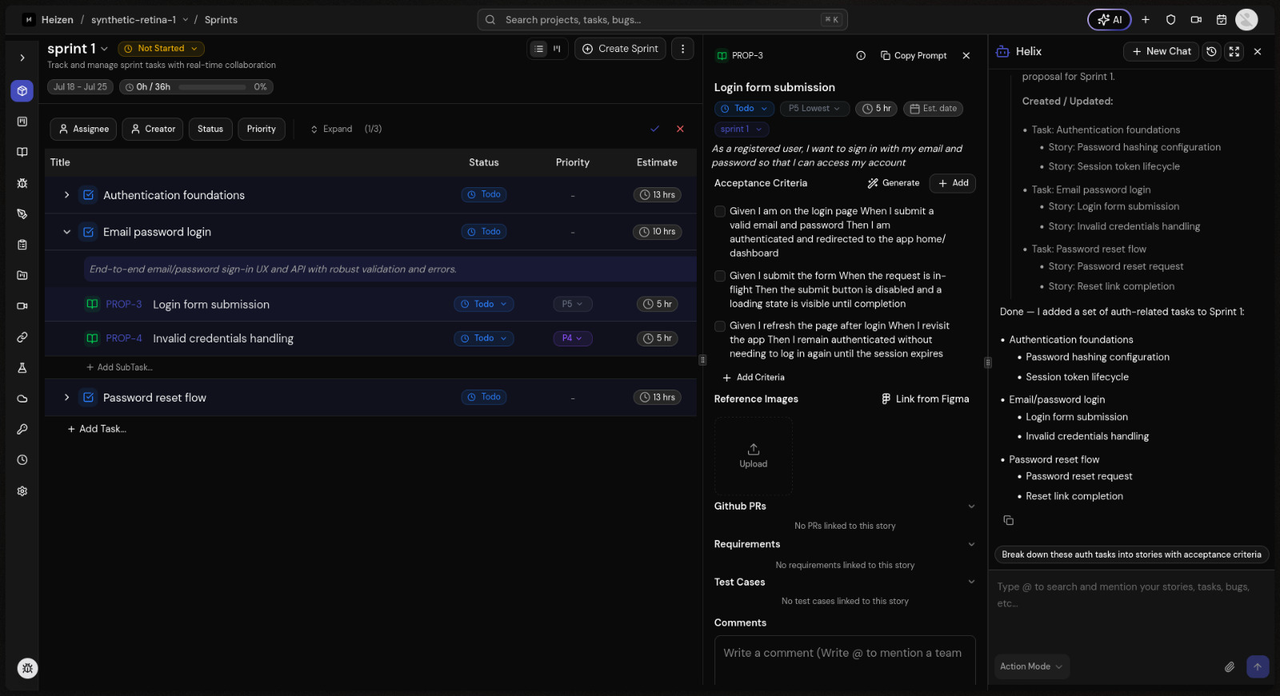
Task: Open the Not Started status dropdown
Action: tap(161, 48)
